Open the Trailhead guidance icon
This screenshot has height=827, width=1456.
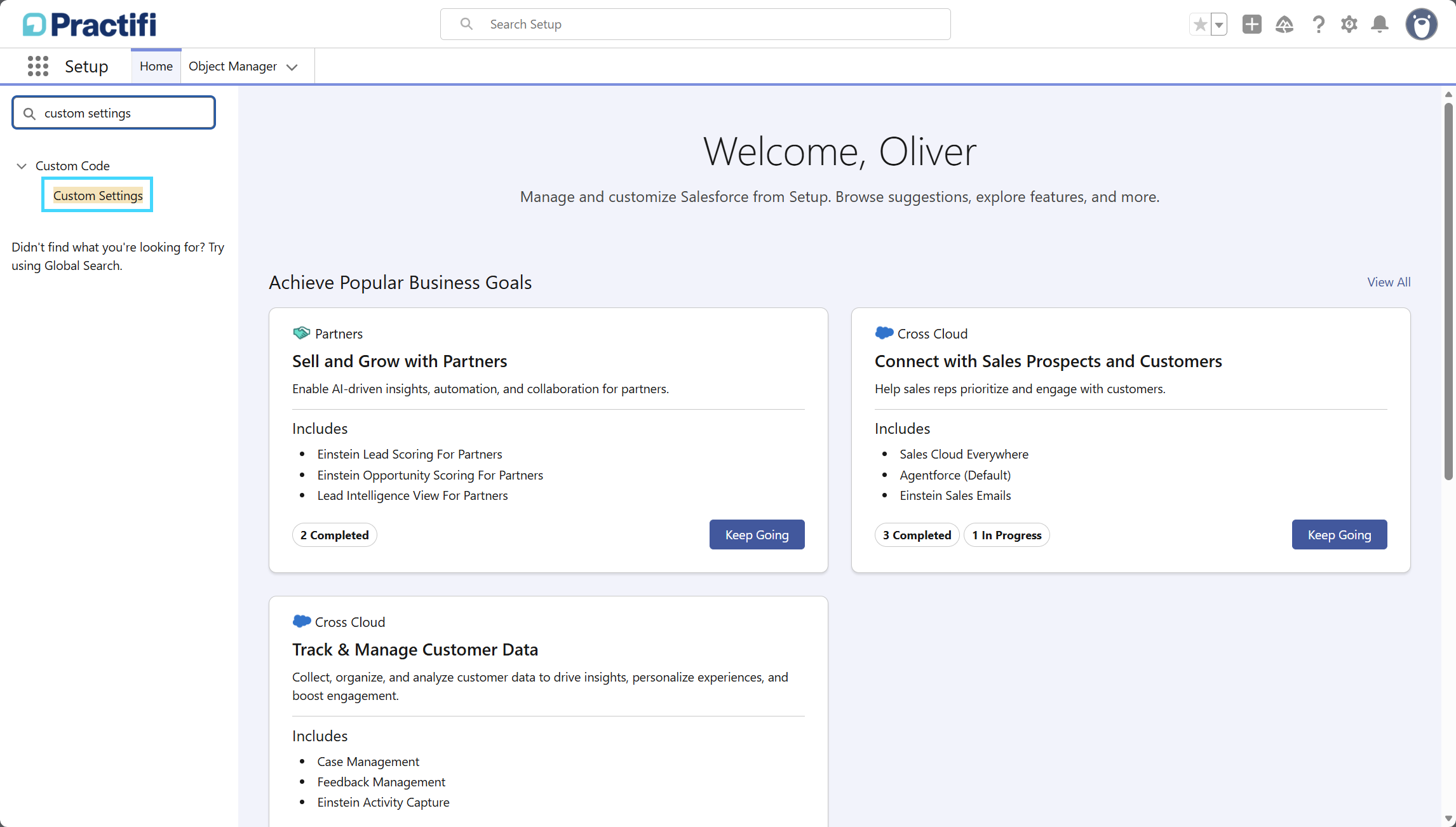point(1284,24)
